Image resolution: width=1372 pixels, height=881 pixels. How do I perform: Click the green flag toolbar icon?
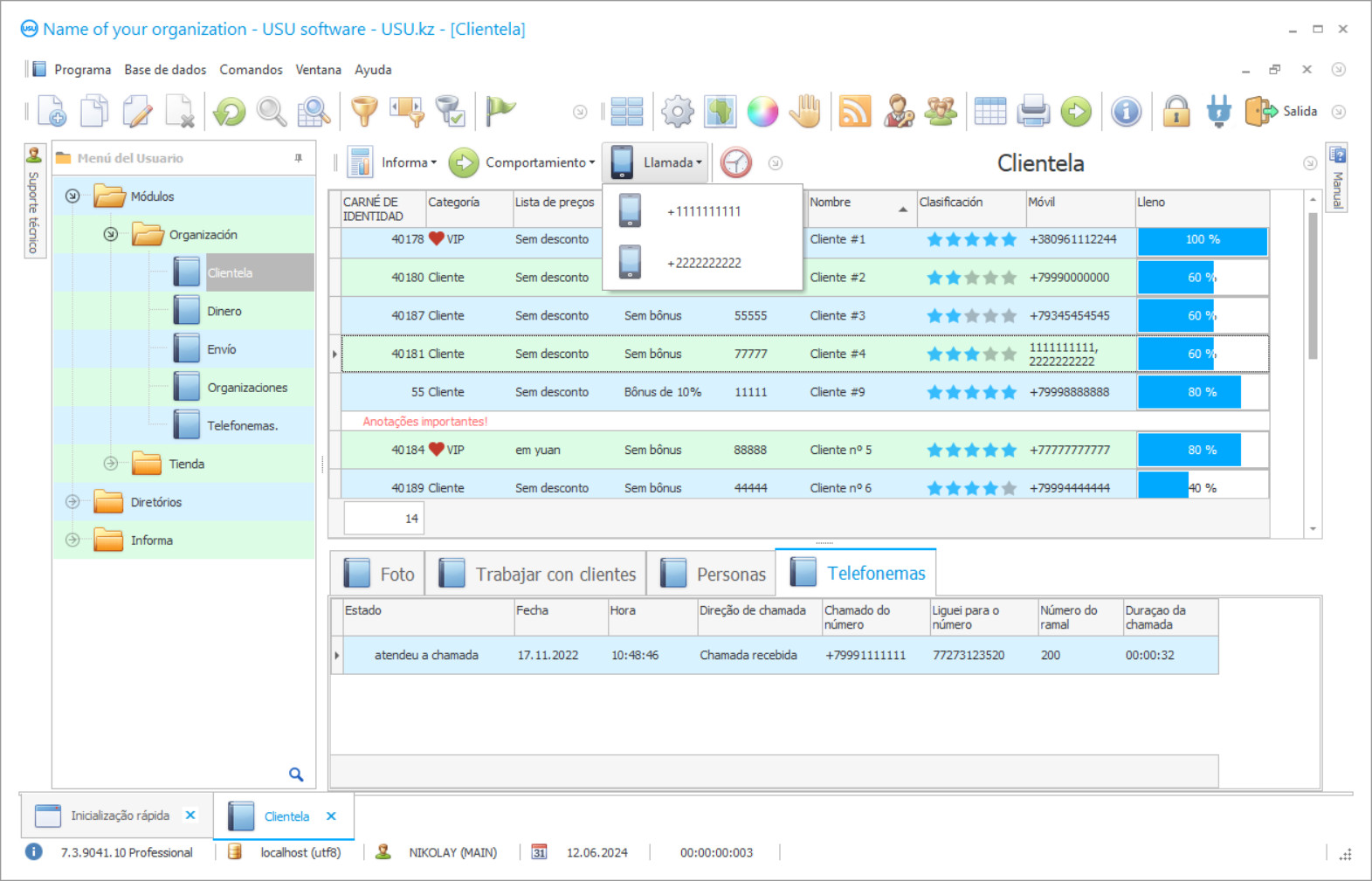click(x=500, y=110)
